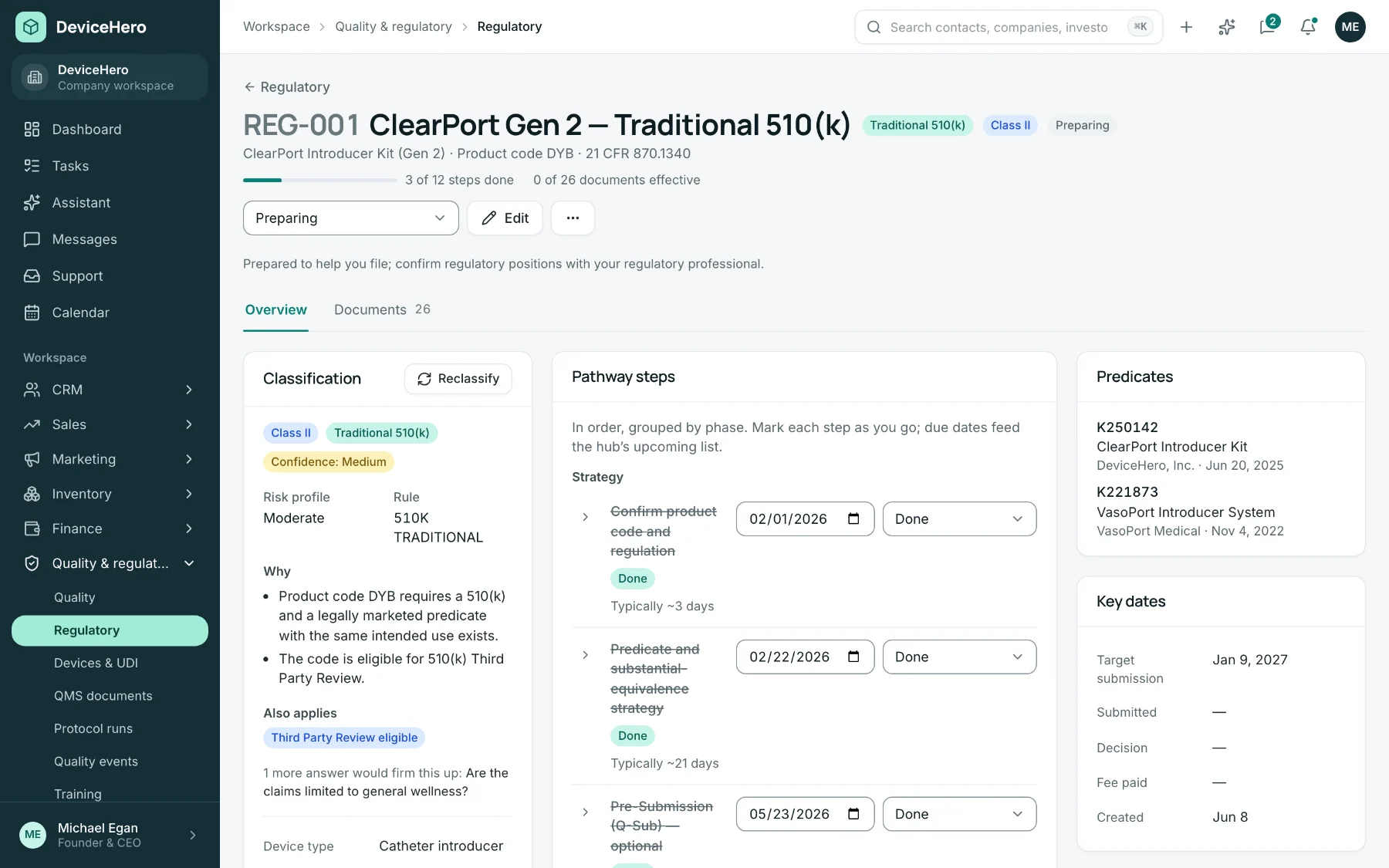Open QMS documents in sidebar
The image size is (1389, 868).
[x=110, y=696]
